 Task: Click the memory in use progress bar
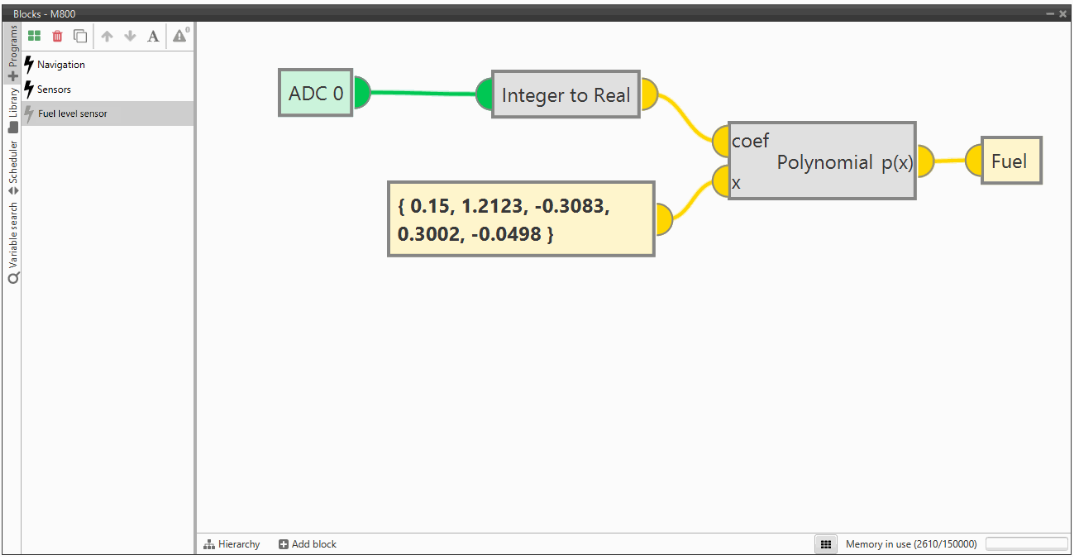(x=1025, y=544)
